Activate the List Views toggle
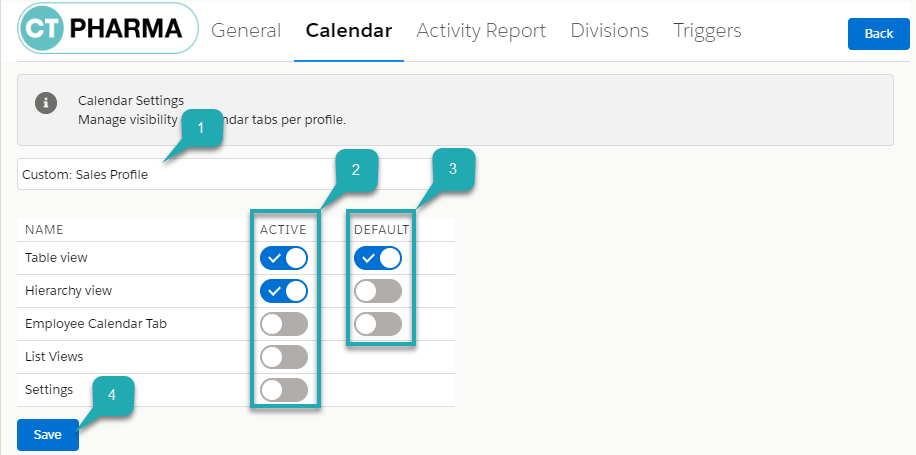The width and height of the screenshot is (916, 455). coord(284,356)
